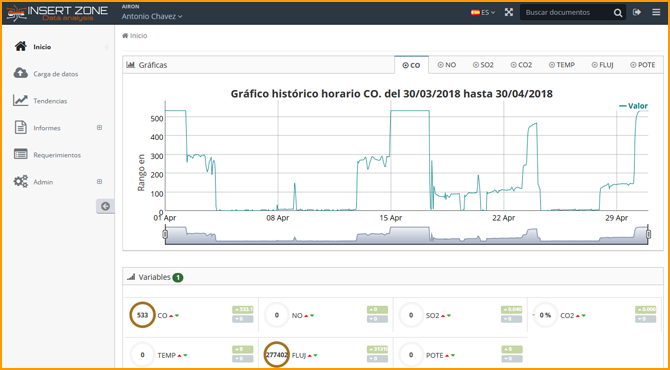This screenshot has height=370, width=670.
Task: Click the Carga de datos cloud upload icon
Action: click(x=21, y=73)
